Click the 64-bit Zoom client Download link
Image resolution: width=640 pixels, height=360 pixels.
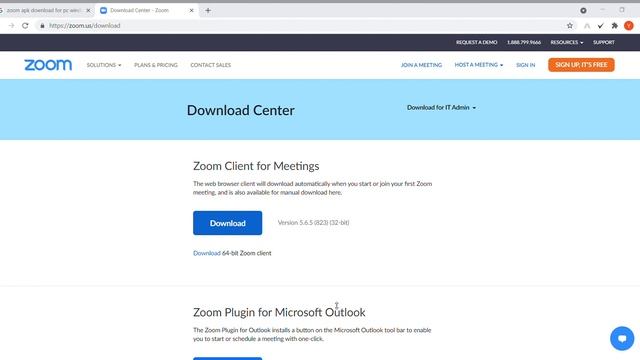point(207,253)
